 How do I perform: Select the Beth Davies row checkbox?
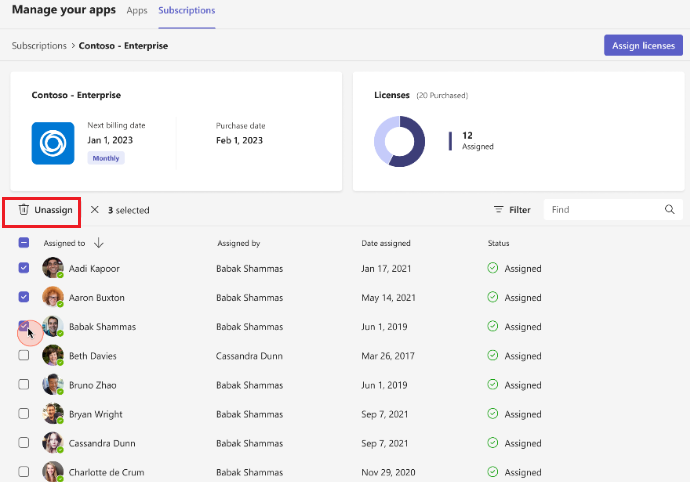pos(24,356)
